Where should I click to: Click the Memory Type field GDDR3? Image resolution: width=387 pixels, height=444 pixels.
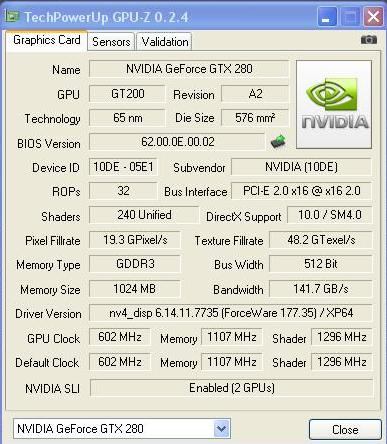pyautogui.click(x=135, y=264)
